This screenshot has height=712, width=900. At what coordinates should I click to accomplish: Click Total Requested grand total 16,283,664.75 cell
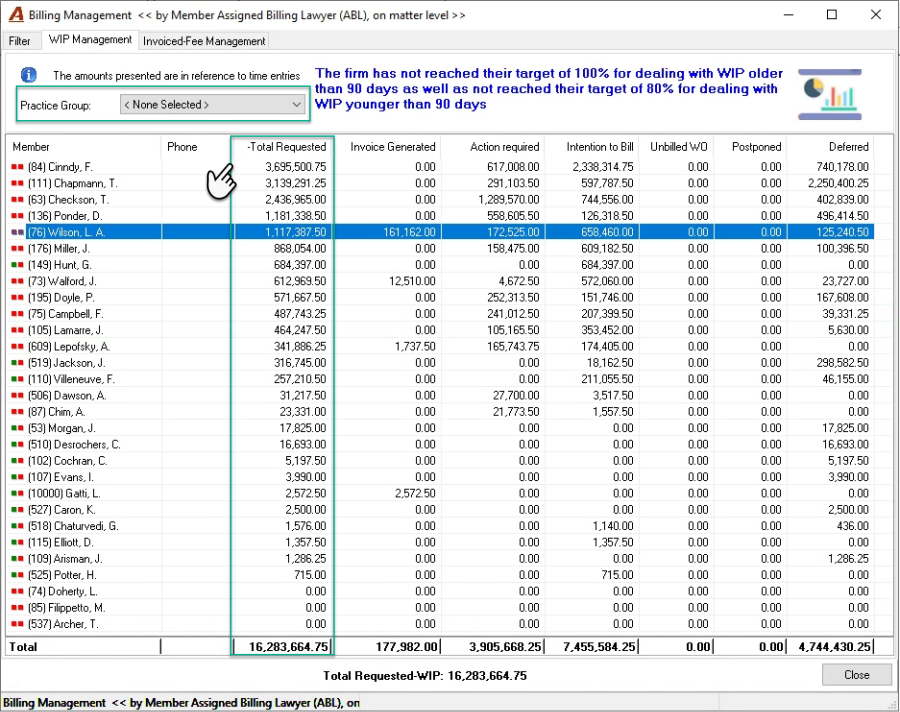pyautogui.click(x=283, y=647)
